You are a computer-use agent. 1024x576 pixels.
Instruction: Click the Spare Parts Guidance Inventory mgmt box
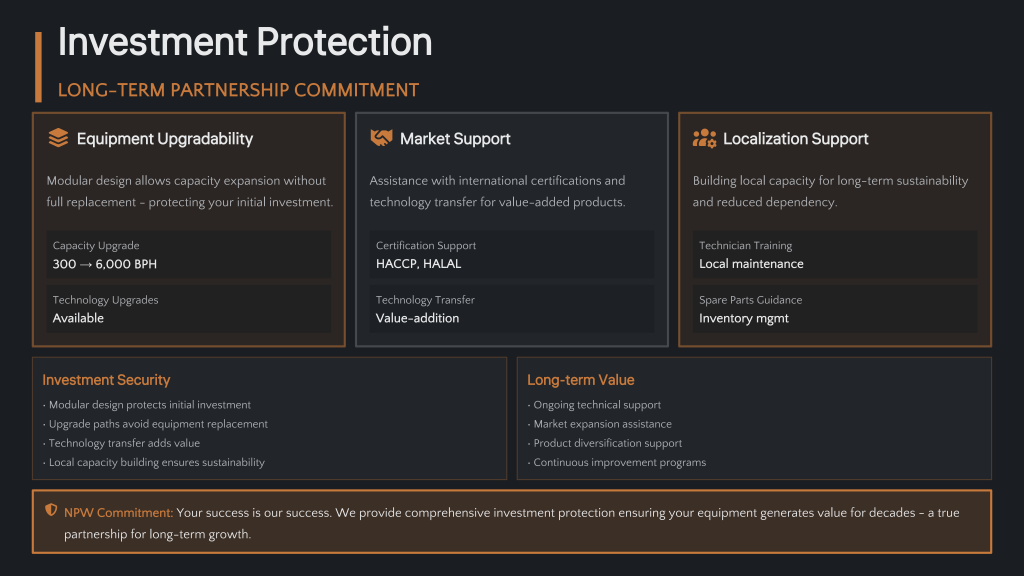click(835, 309)
